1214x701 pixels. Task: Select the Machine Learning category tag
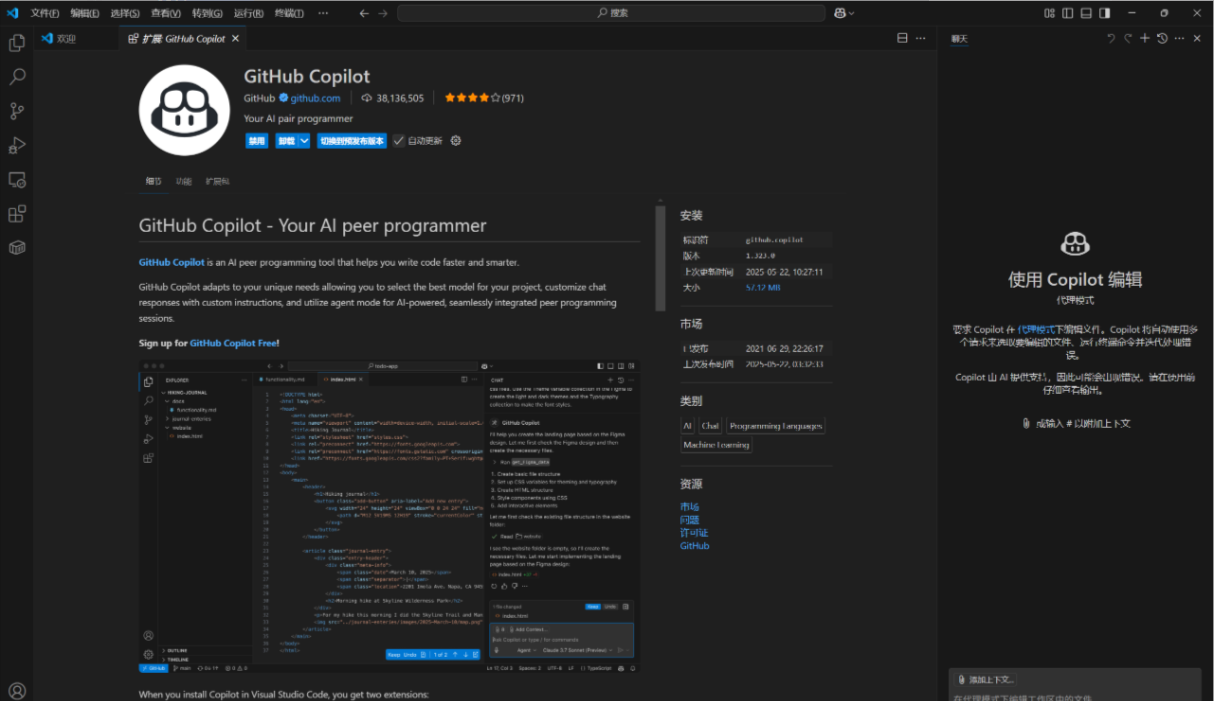point(716,445)
